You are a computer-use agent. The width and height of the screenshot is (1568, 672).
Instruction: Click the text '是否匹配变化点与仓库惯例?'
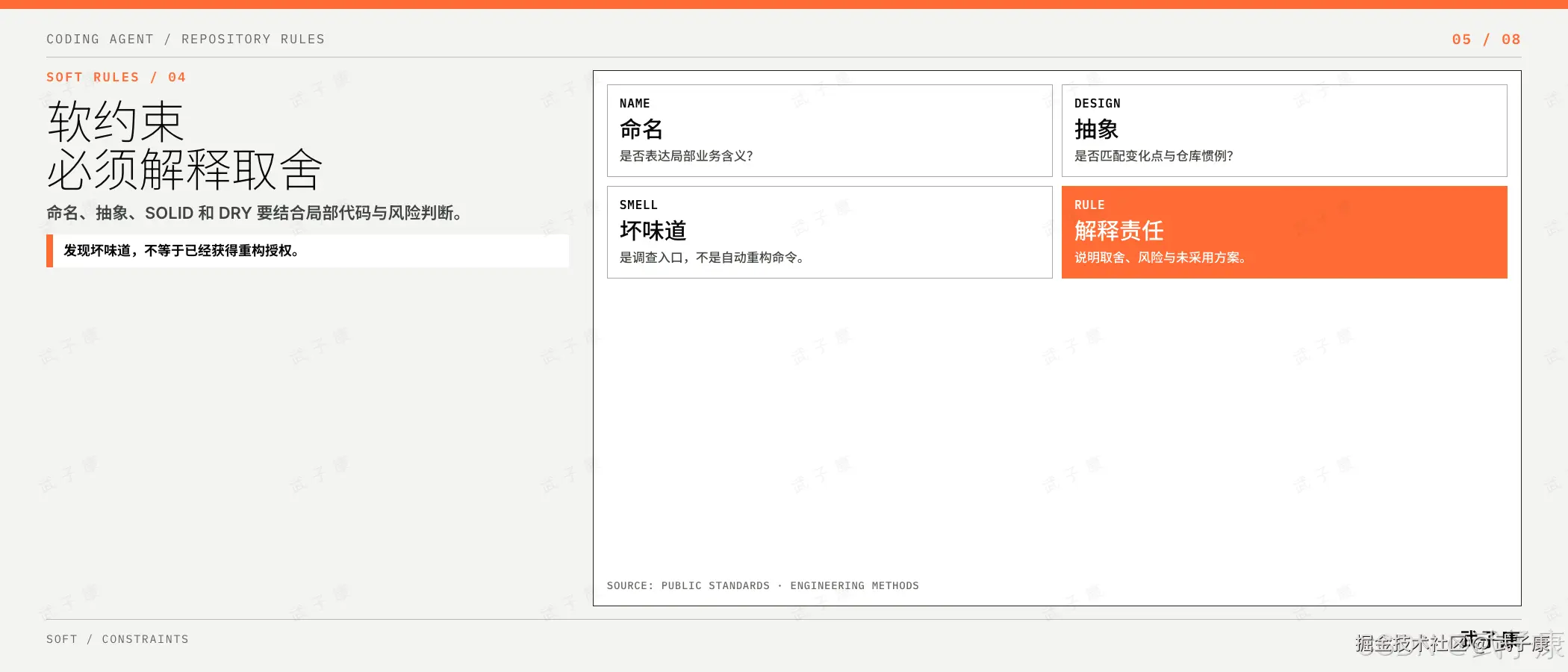[1154, 156]
